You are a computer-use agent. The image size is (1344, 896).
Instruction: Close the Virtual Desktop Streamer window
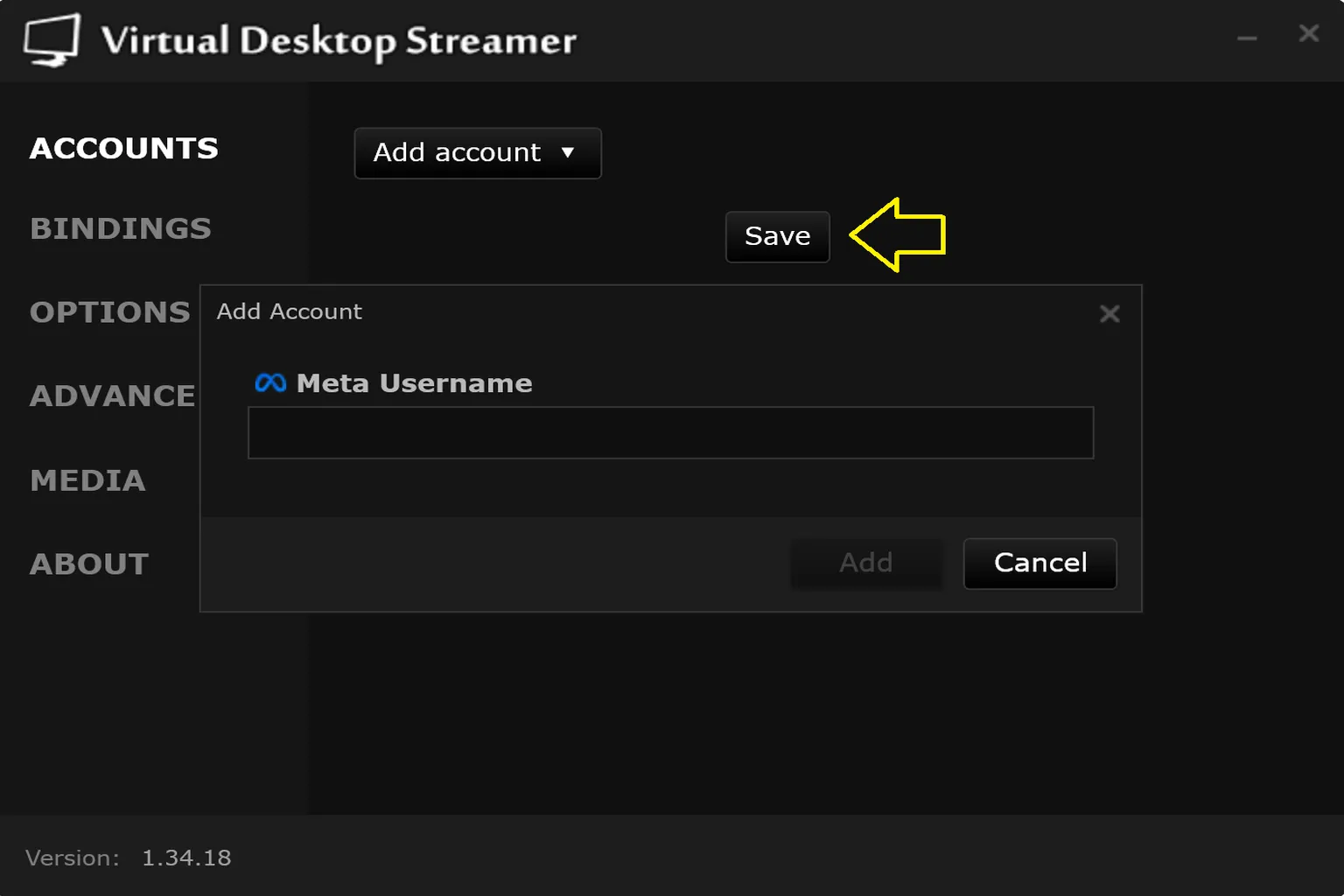[1308, 33]
